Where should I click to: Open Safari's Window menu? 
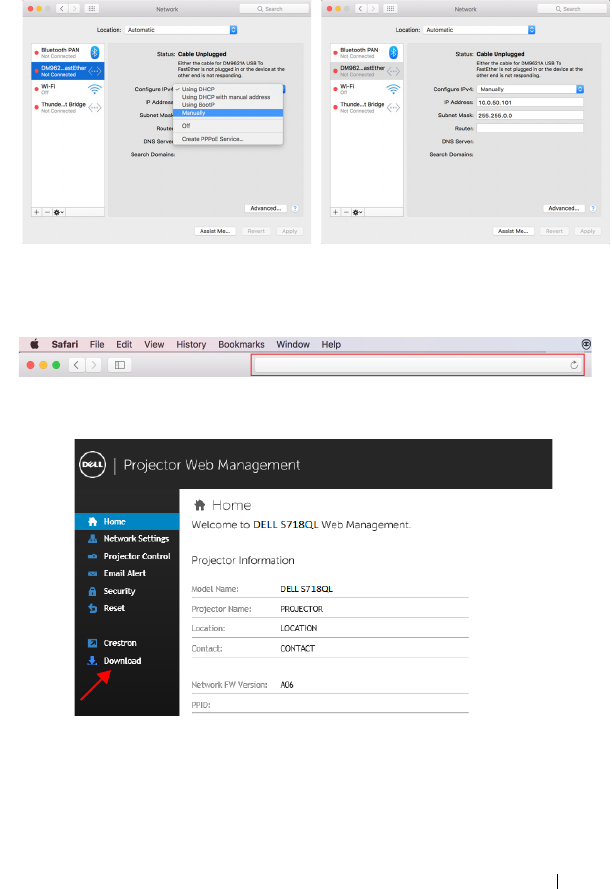pyautogui.click(x=293, y=344)
